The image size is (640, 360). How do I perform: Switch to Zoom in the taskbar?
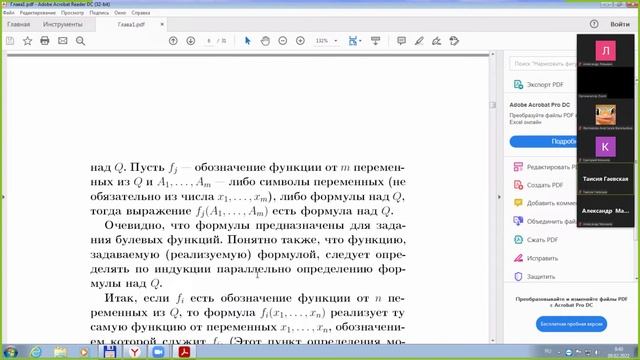click(158, 352)
